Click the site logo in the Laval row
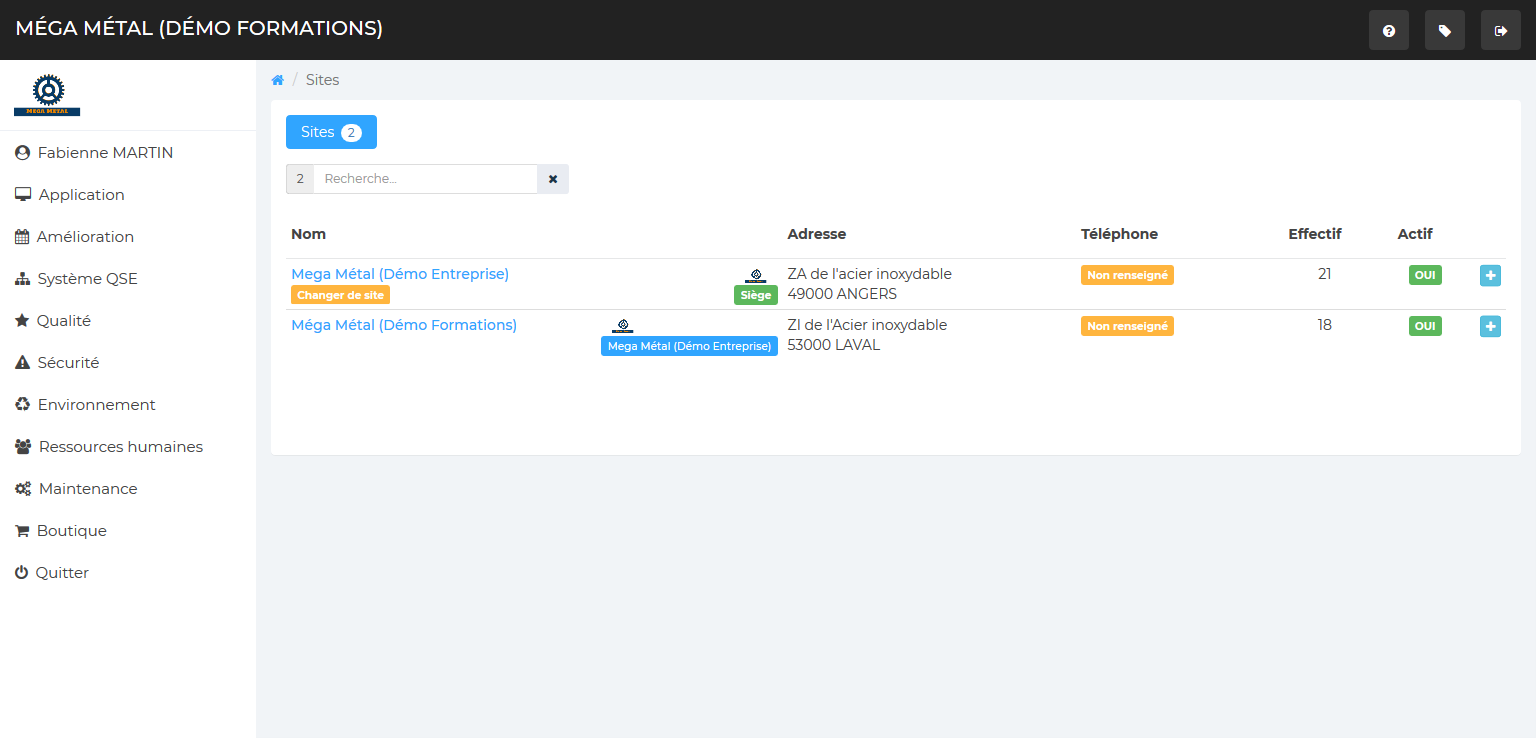This screenshot has height=738, width=1536. [622, 326]
